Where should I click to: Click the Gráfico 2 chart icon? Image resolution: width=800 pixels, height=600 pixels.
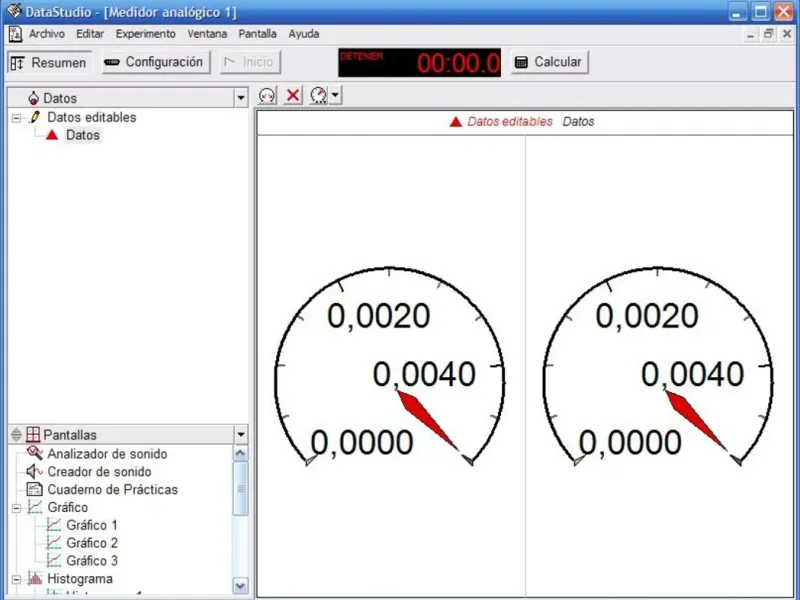54,543
